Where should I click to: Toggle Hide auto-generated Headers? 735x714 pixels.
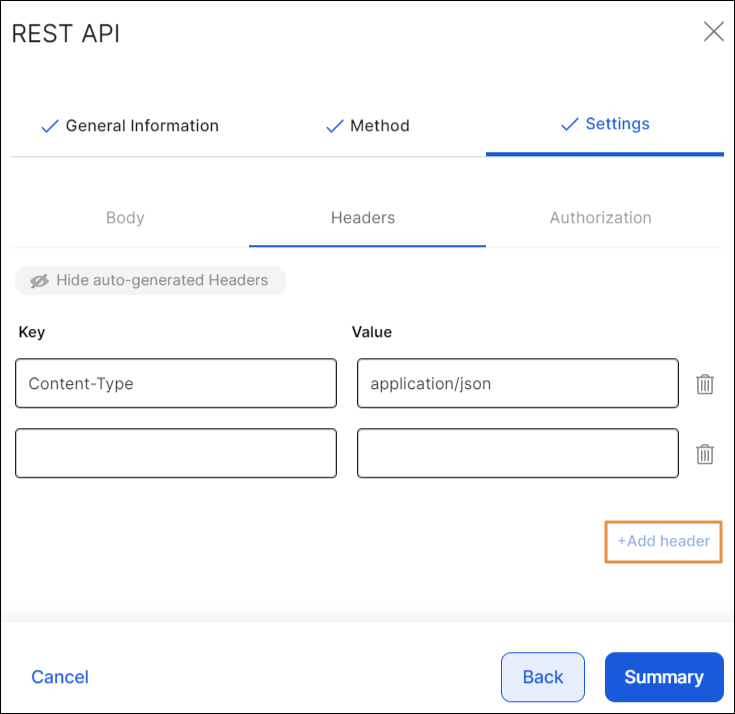coord(150,281)
